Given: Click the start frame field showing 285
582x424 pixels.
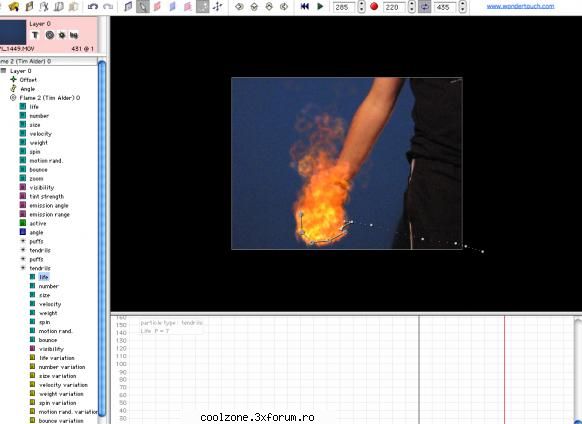Looking at the screenshot, I should (x=344, y=7).
